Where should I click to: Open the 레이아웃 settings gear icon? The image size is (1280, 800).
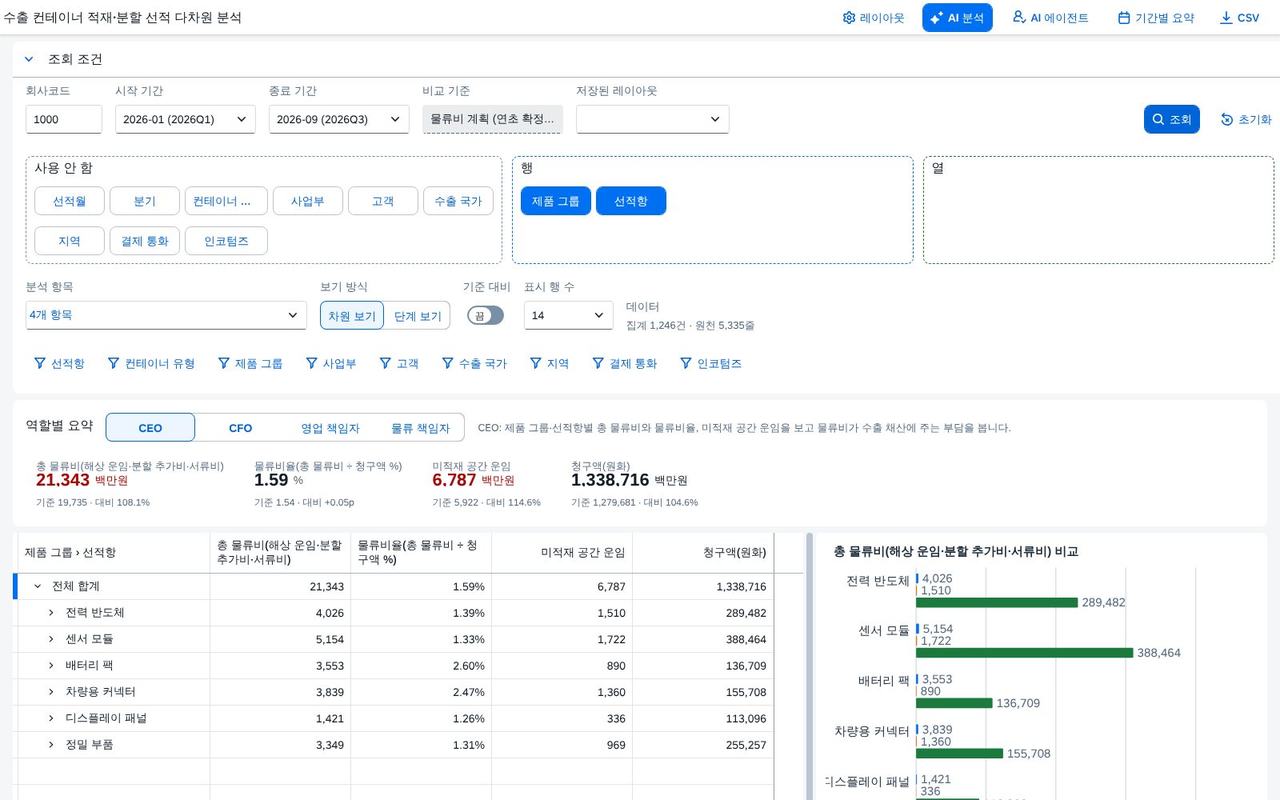tap(849, 18)
